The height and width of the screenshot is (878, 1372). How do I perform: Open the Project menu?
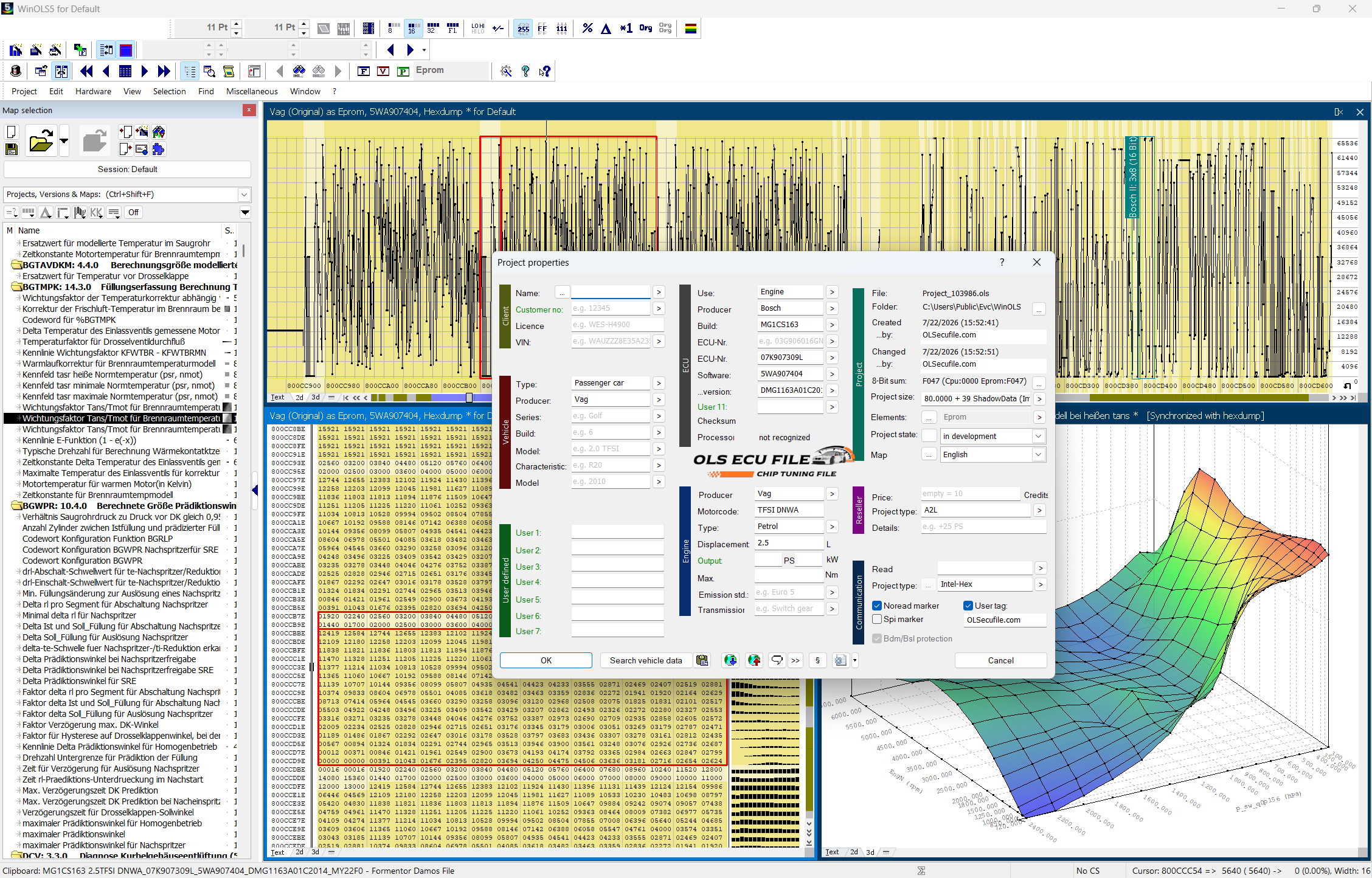[x=24, y=91]
